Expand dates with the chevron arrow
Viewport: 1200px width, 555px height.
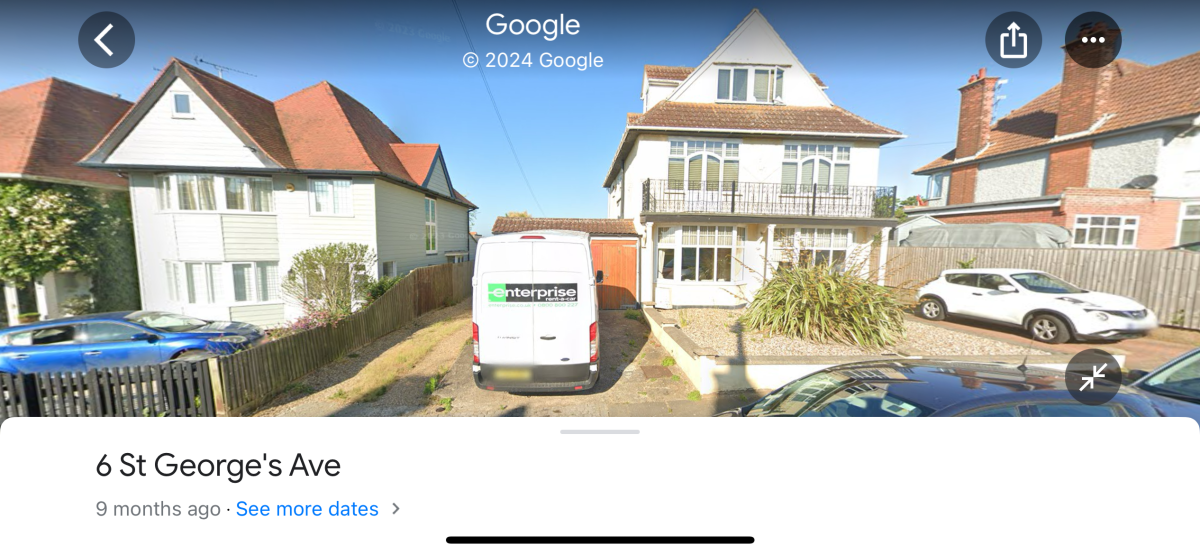click(x=396, y=509)
